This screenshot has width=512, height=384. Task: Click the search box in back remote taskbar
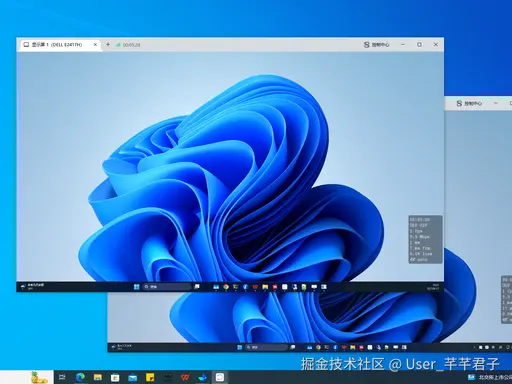[266, 347]
